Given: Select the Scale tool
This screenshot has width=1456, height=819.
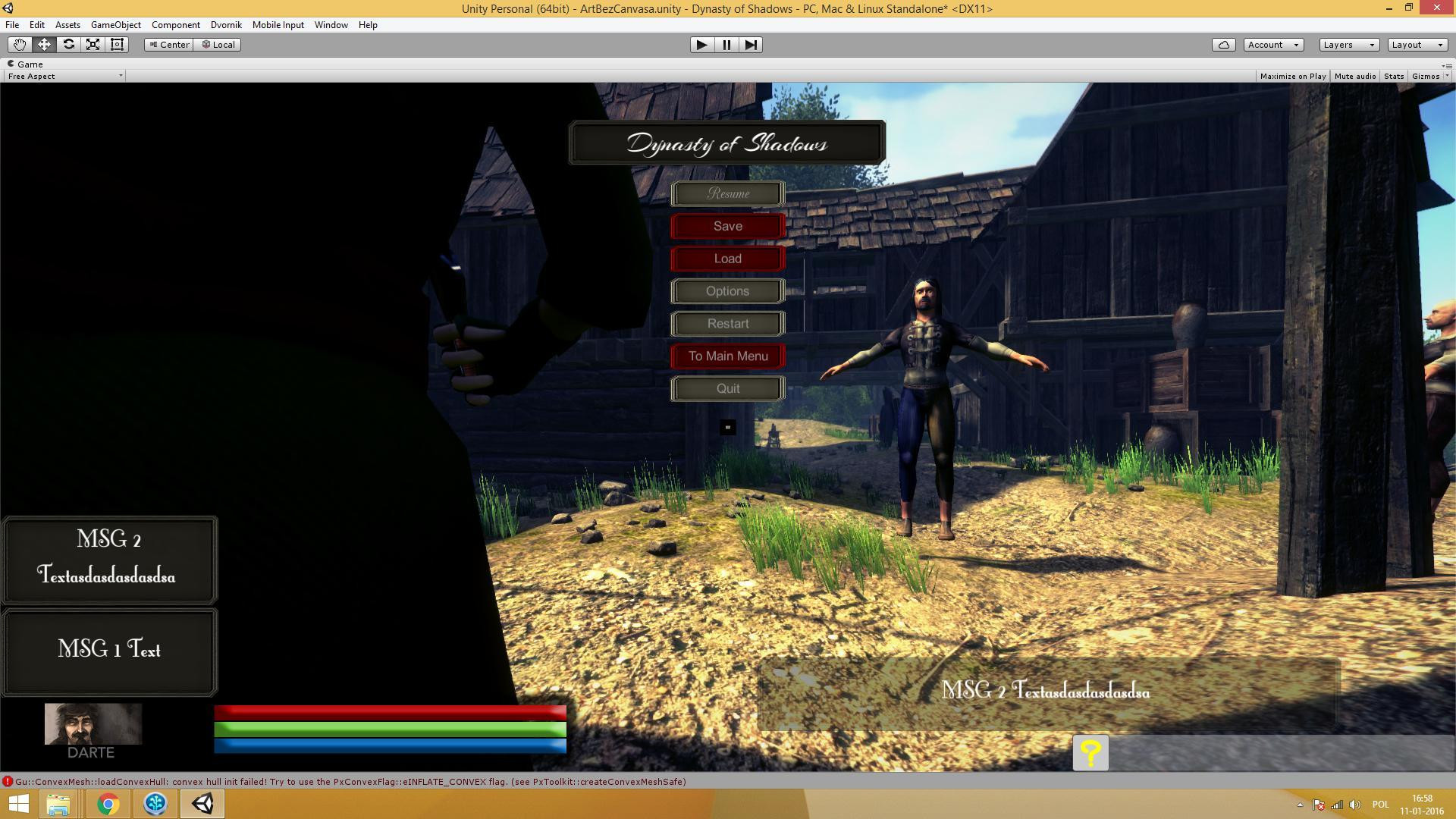Looking at the screenshot, I should [93, 45].
